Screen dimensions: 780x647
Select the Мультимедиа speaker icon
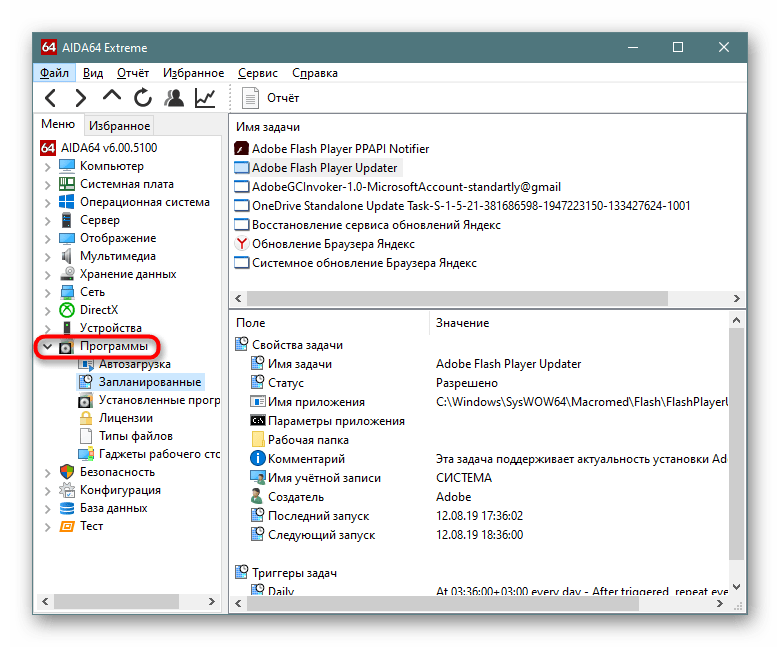(67, 256)
